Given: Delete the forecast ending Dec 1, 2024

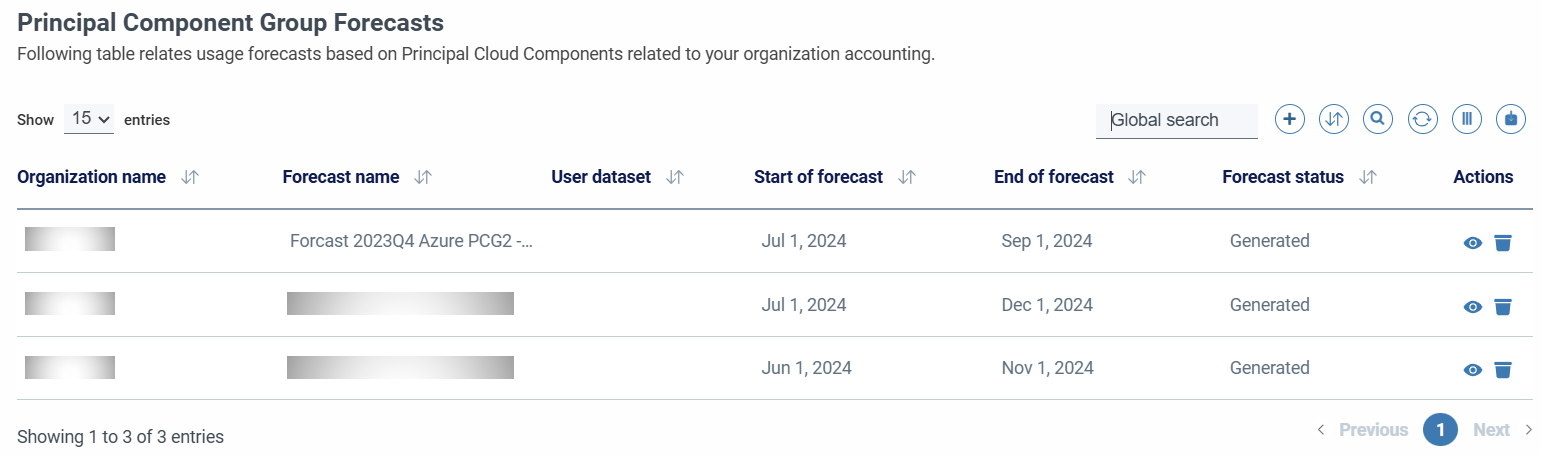Looking at the screenshot, I should point(1502,306).
